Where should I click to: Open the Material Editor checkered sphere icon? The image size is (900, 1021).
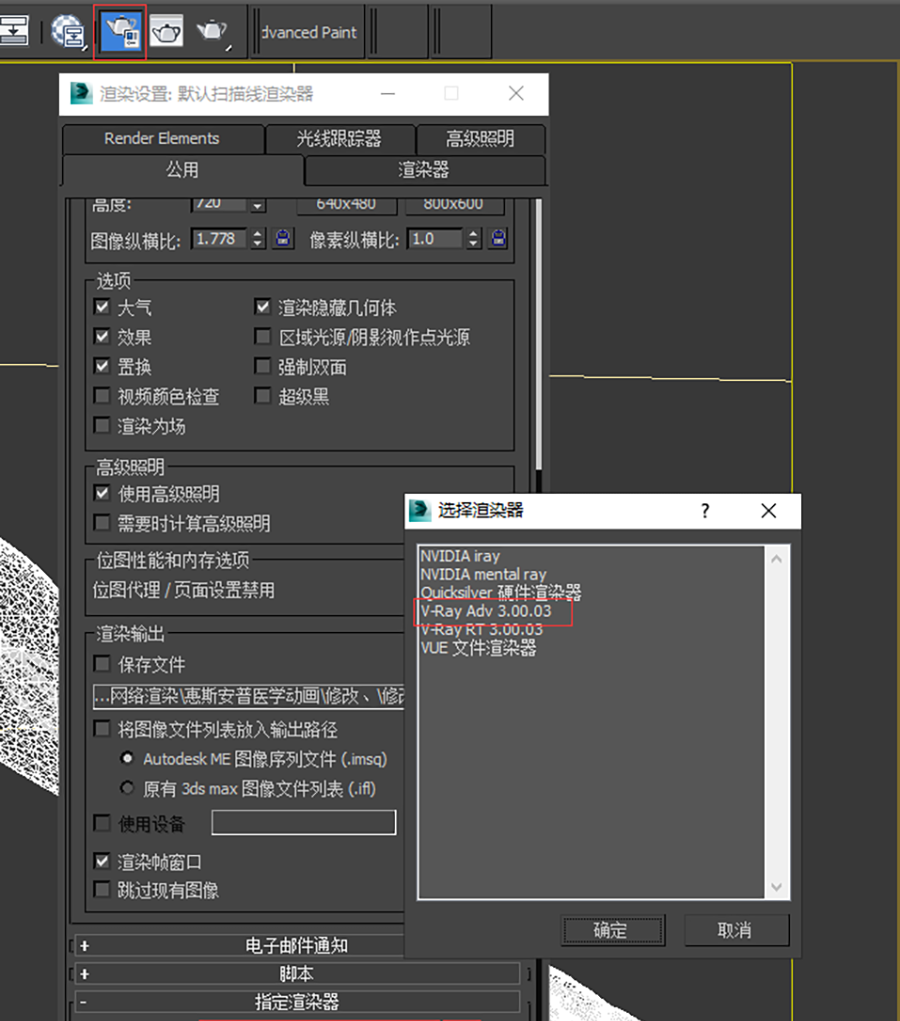coord(68,31)
